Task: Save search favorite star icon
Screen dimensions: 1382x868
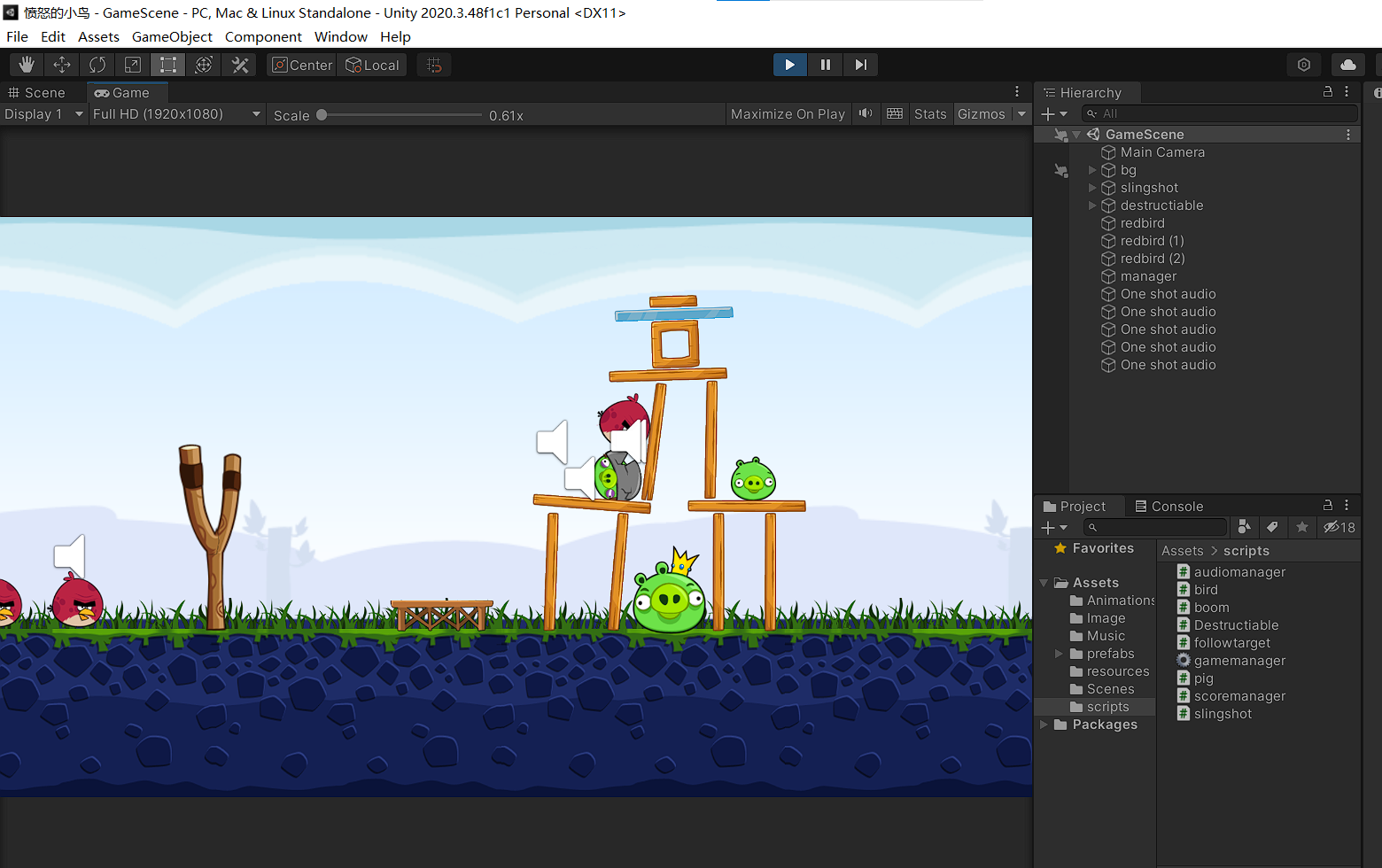Action: pos(1301,527)
